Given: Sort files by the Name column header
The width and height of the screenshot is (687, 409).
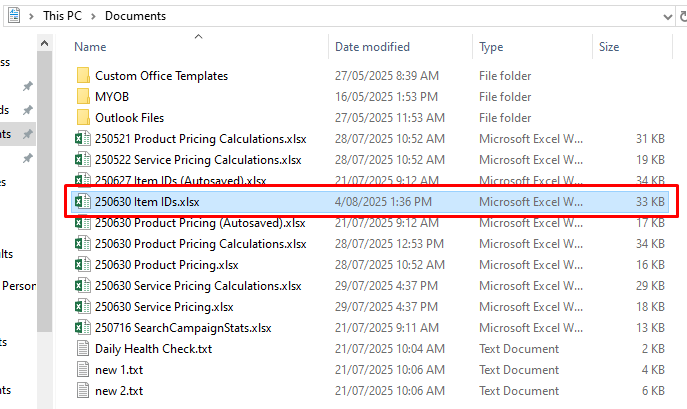Looking at the screenshot, I should (90, 47).
